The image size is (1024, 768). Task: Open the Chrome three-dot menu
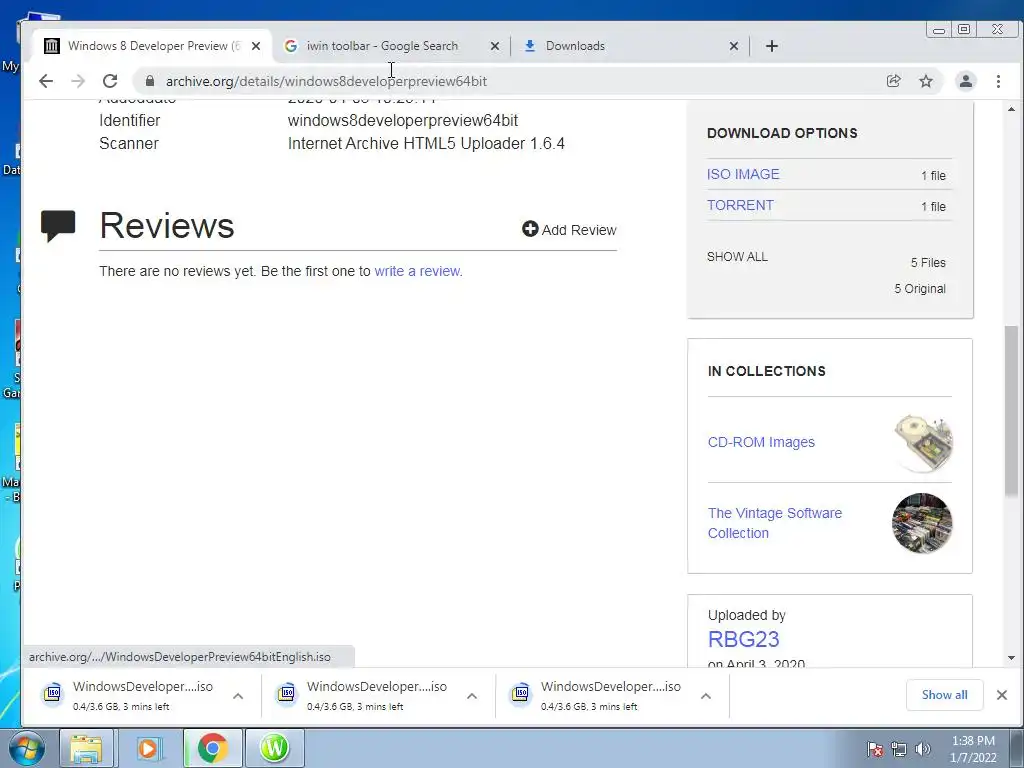pyautogui.click(x=998, y=81)
